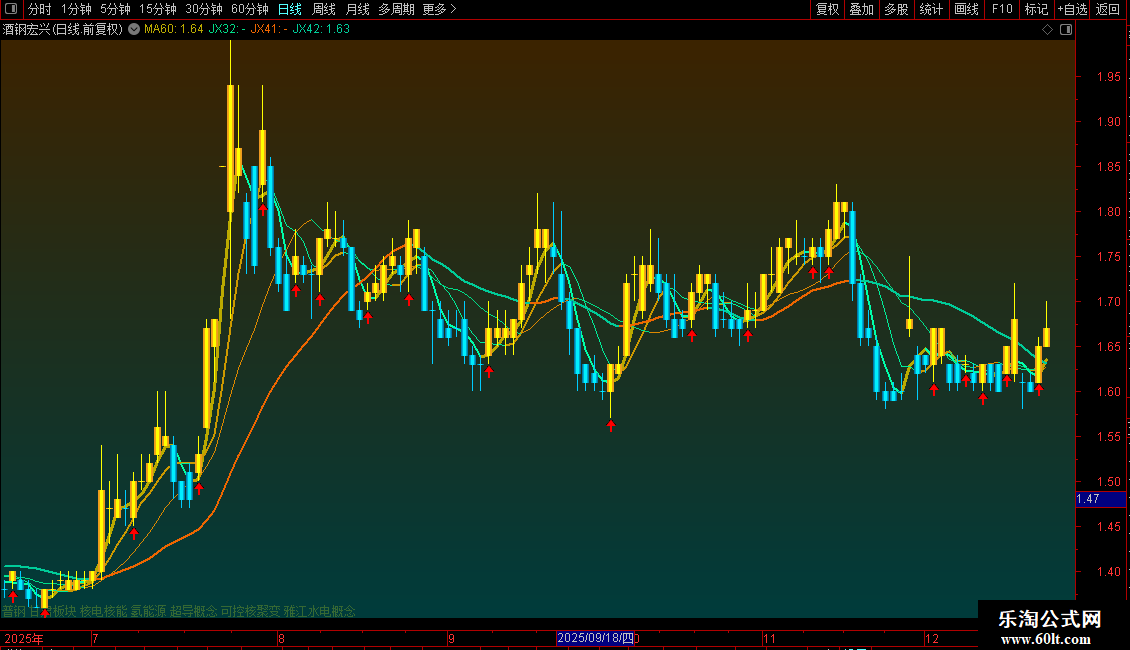Screen dimensions: 1130x650
Task: Click the 2025年 label on time axis
Action: coord(24,638)
